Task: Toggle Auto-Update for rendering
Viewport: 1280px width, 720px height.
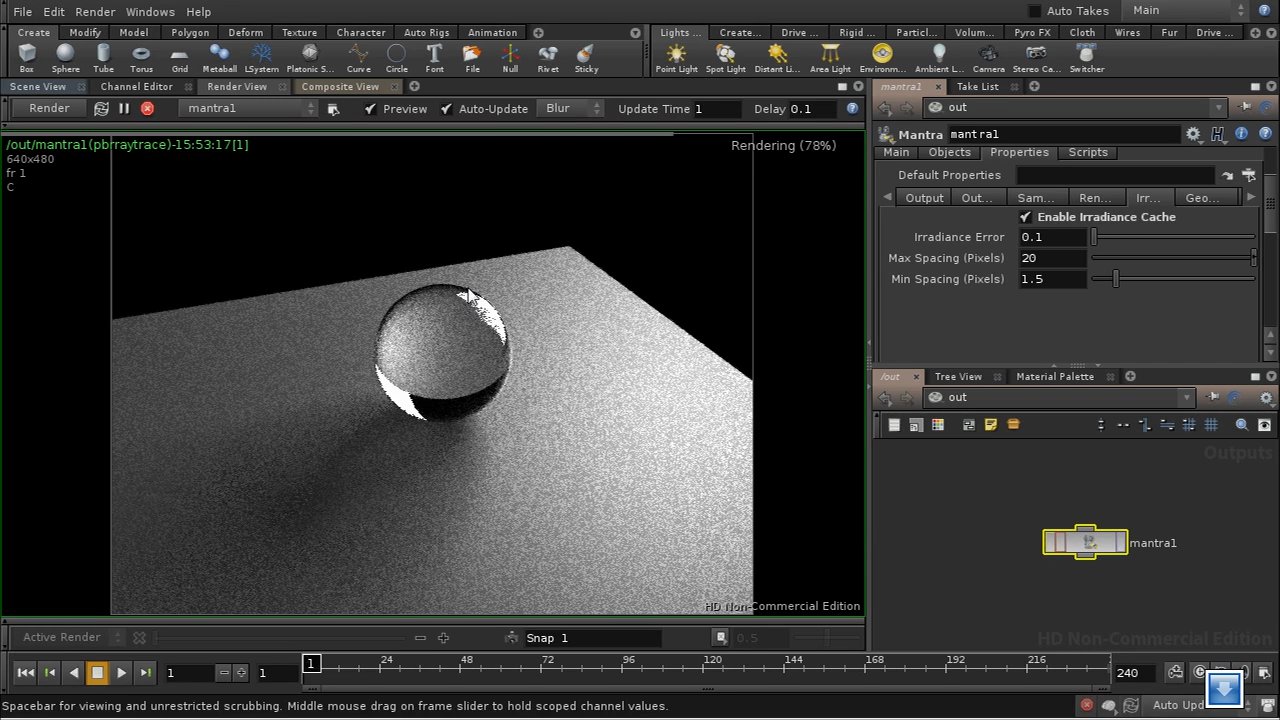Action: (x=446, y=108)
